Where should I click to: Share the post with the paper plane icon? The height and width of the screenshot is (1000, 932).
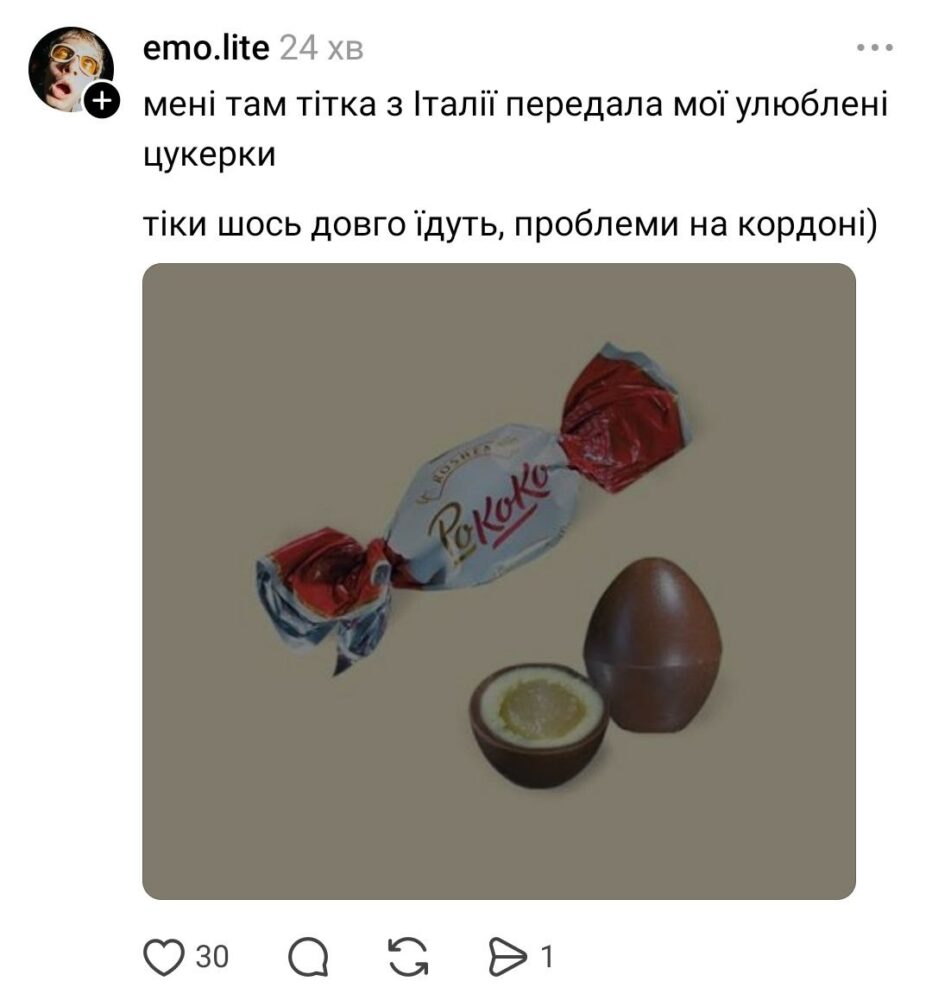point(508,957)
